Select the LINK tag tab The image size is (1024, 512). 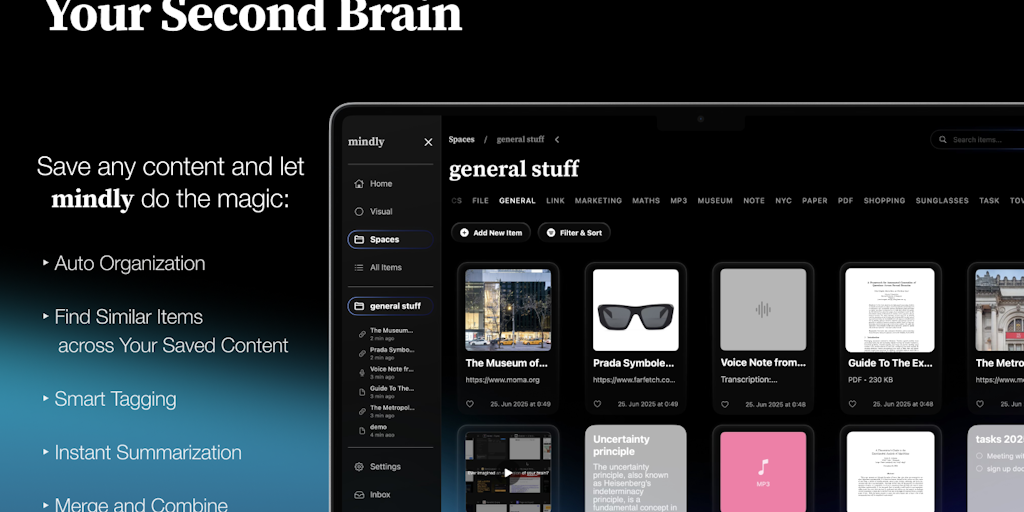[x=555, y=201]
